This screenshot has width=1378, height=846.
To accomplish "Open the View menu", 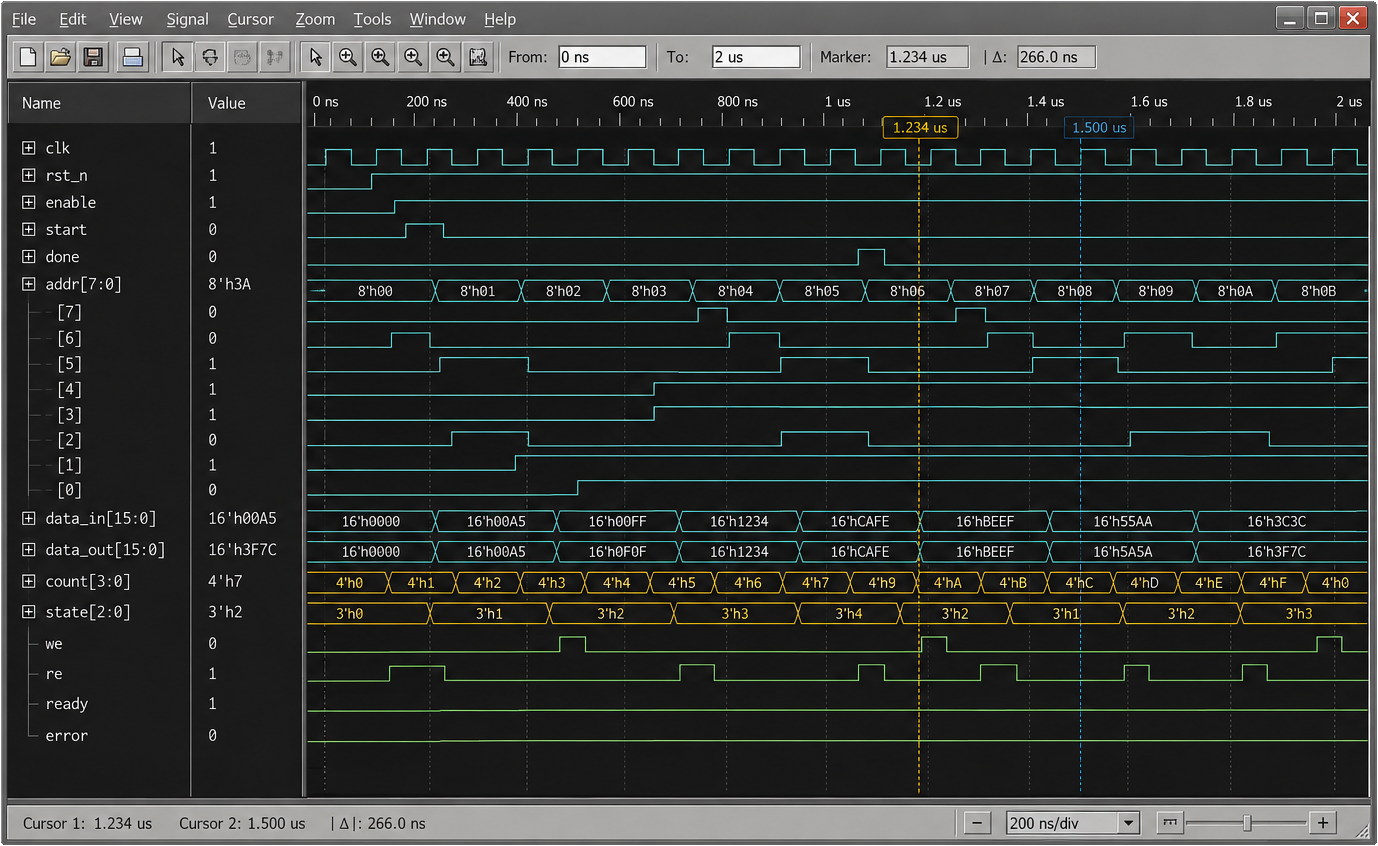I will coord(126,19).
